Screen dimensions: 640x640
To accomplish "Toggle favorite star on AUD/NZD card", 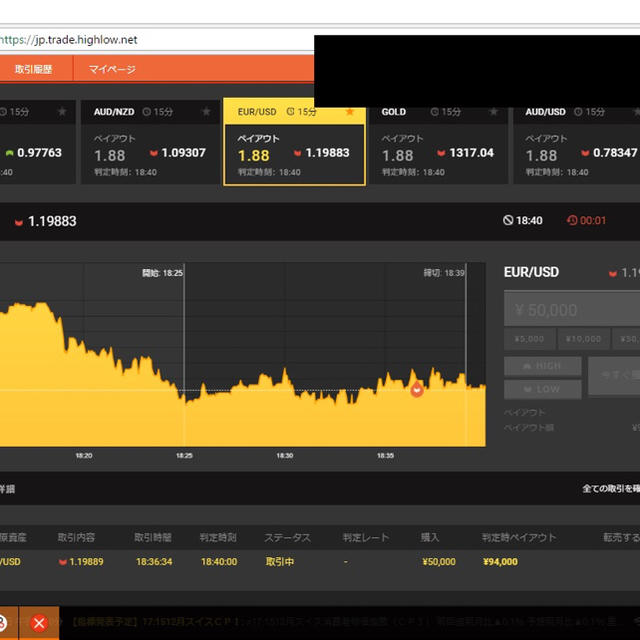I will (x=207, y=111).
